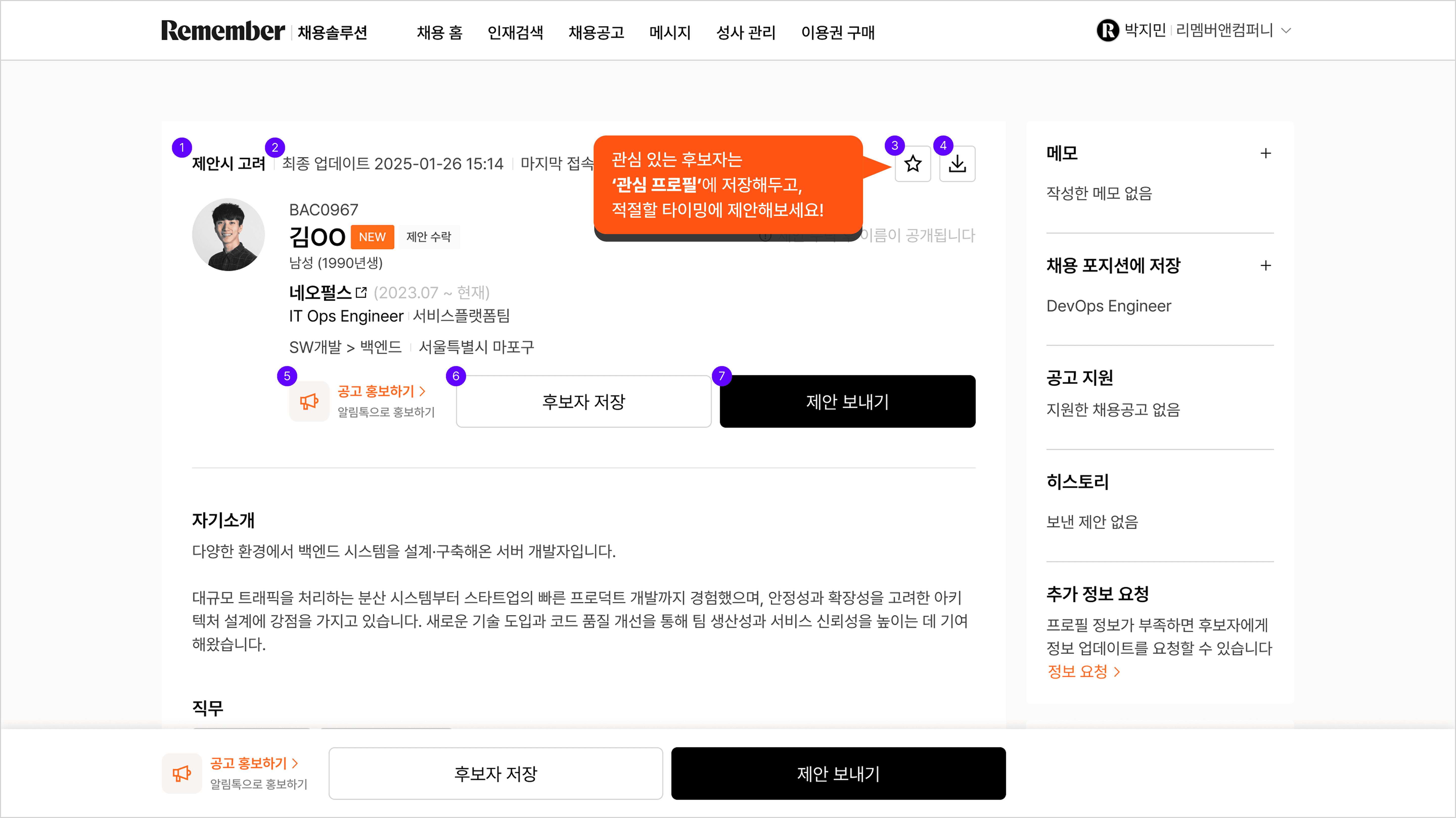
Task: Click the 리멤버앤컴퍼니 company name
Action: (1224, 31)
